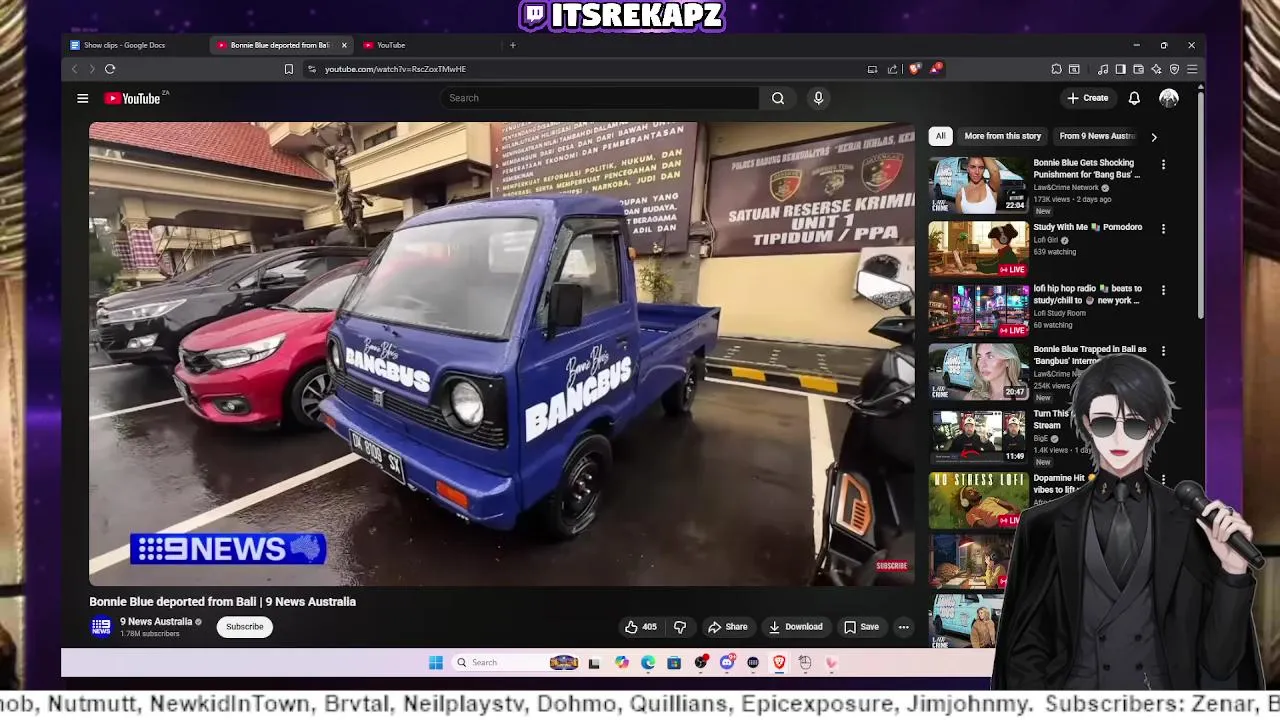This screenshot has width=1280, height=720.
Task: Select 'More from this story' chip
Action: (x=1002, y=136)
